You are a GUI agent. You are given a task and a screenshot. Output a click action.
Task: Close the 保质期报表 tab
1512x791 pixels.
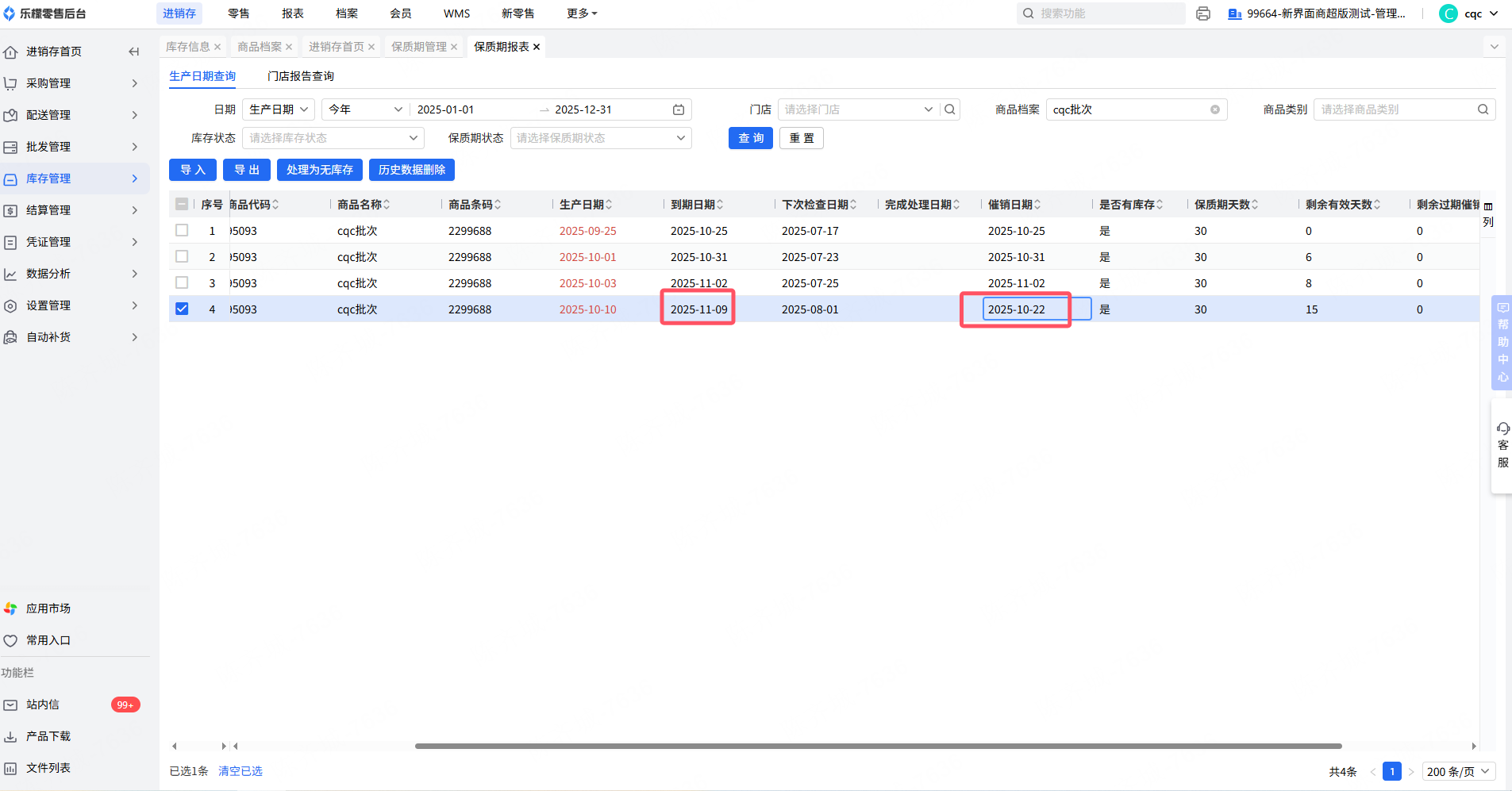click(537, 47)
